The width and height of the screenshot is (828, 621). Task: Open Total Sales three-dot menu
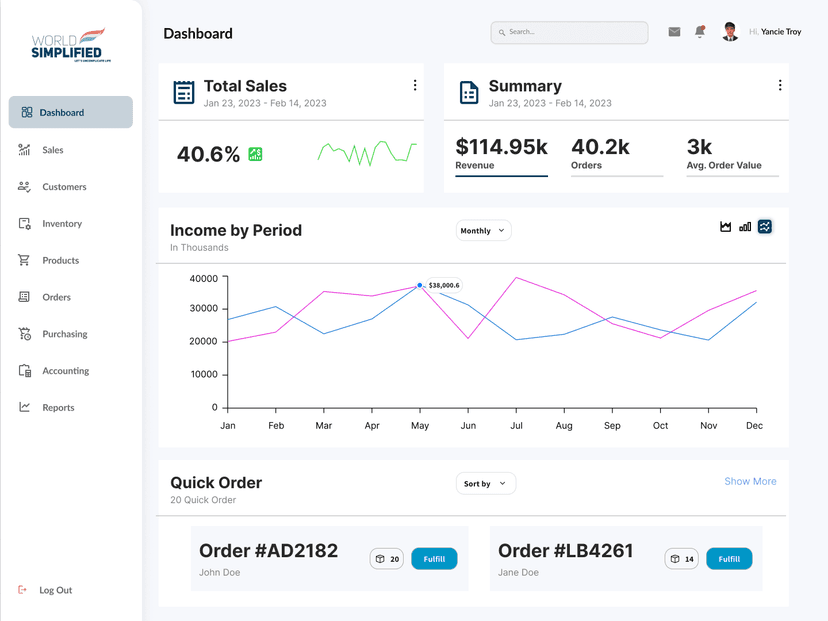[x=415, y=86]
